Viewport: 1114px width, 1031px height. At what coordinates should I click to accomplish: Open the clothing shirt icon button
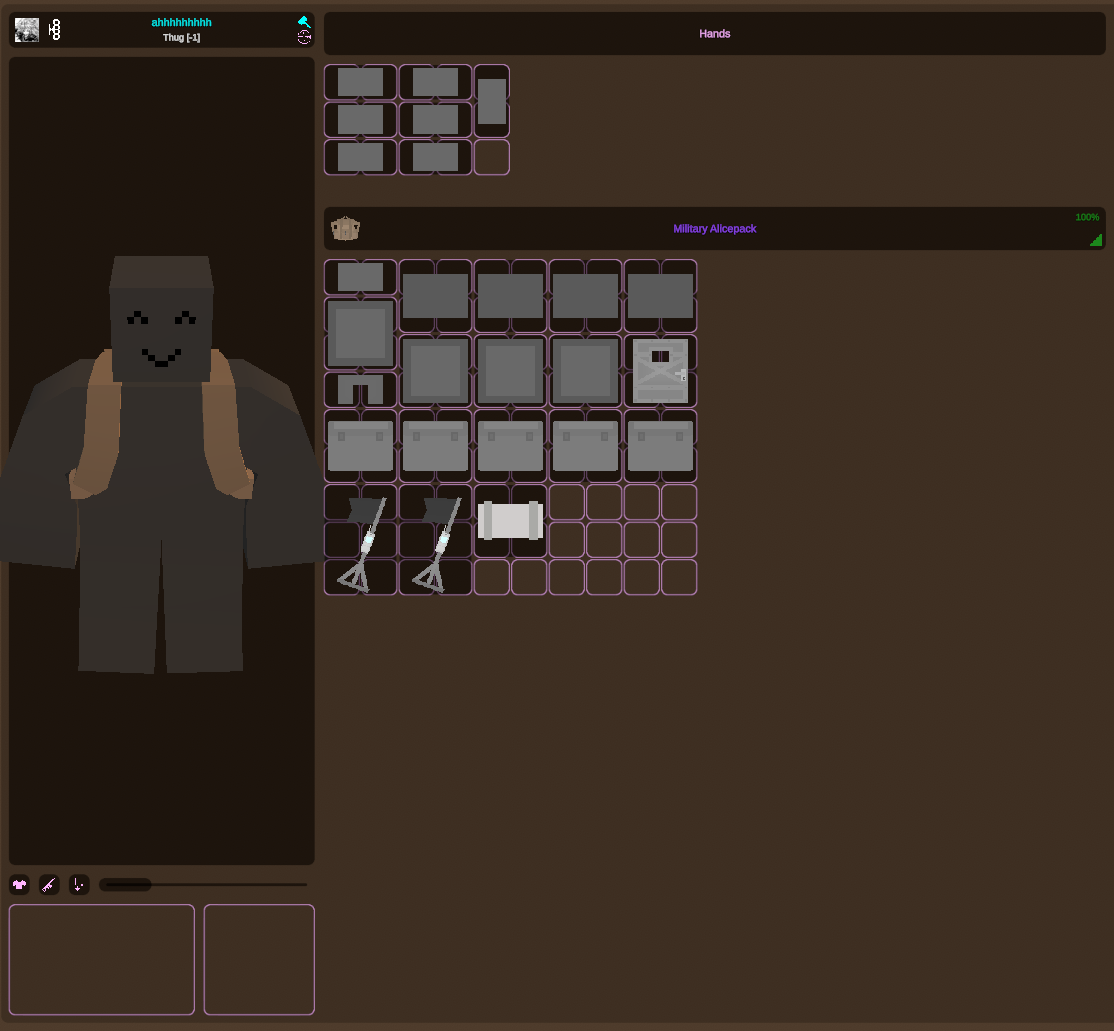coord(20,885)
